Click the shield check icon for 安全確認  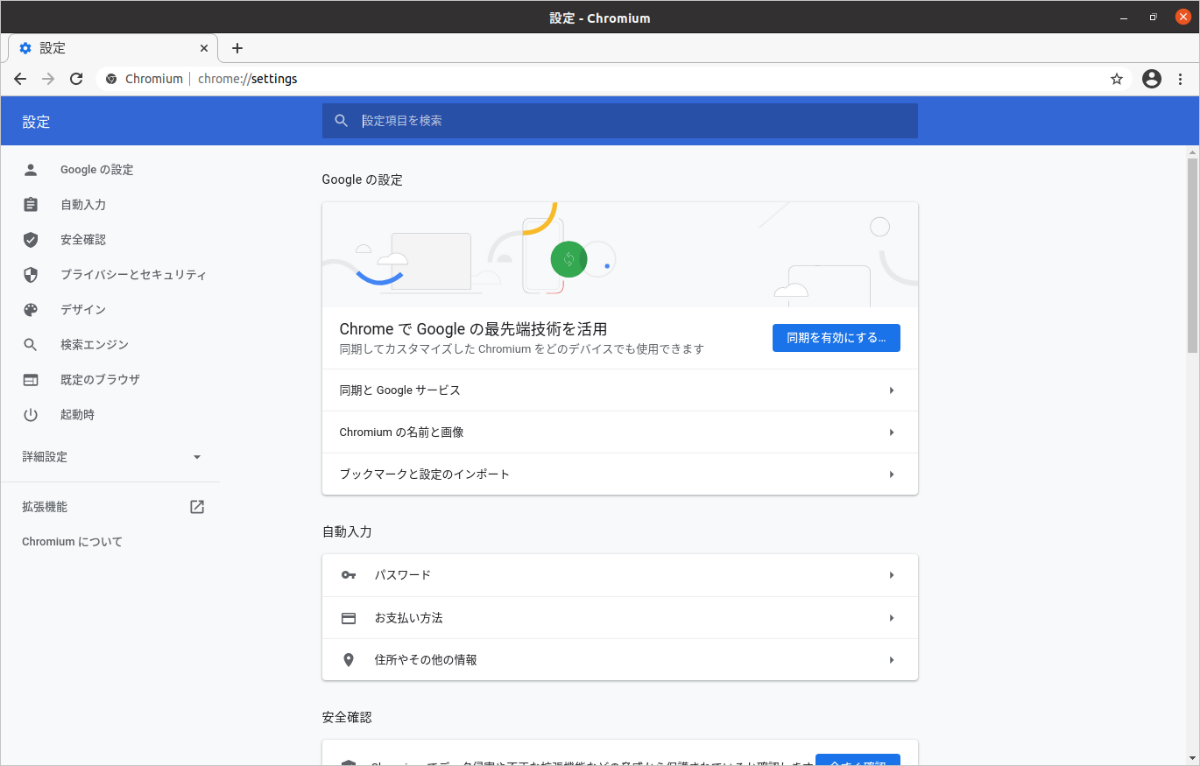(x=30, y=240)
